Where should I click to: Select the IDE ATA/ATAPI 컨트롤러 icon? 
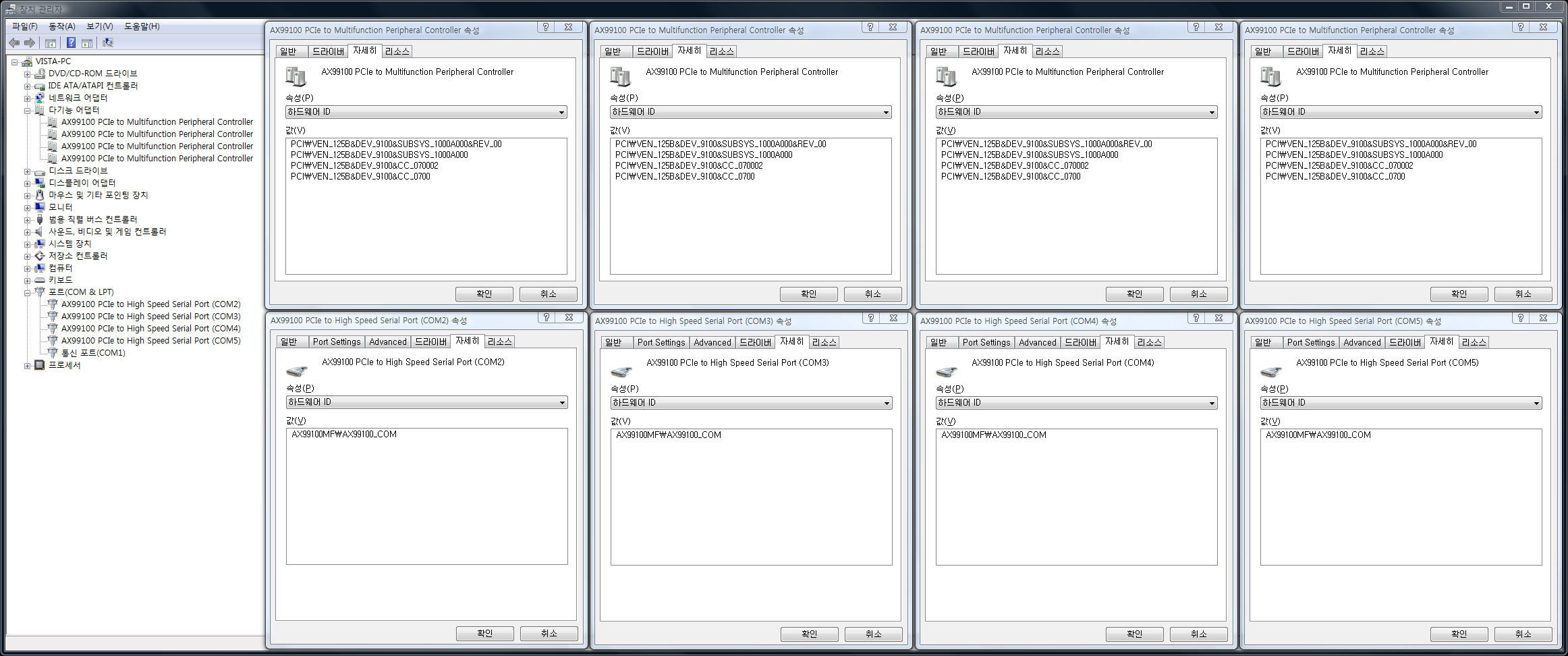40,86
